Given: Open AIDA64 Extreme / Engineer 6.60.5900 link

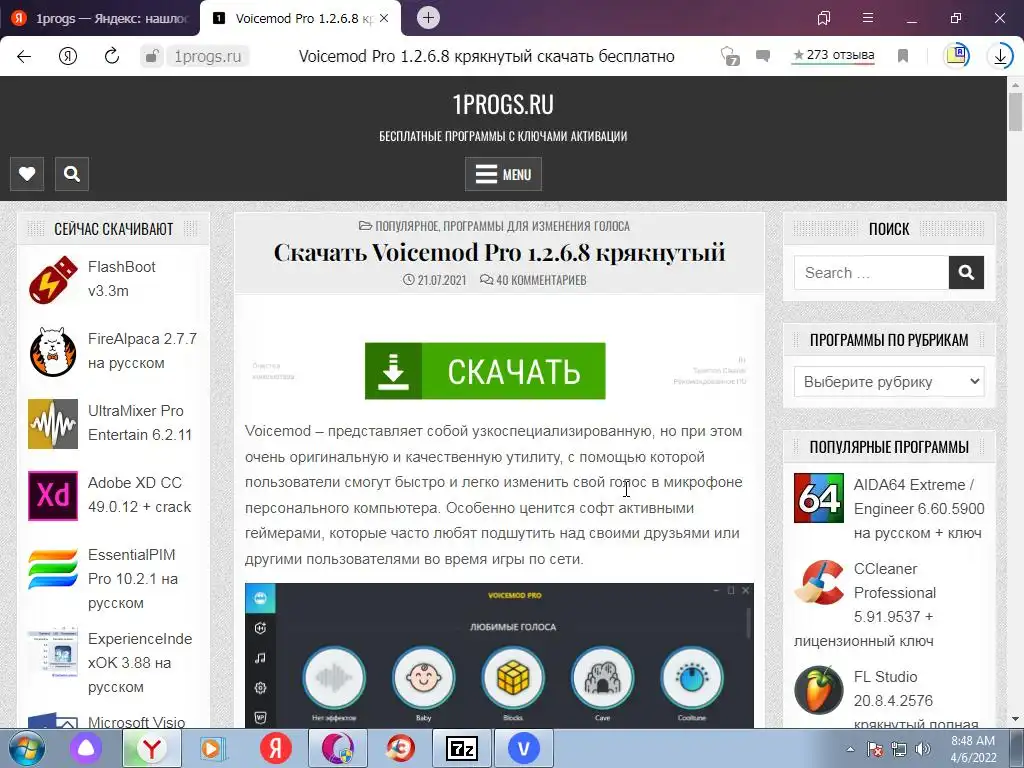Looking at the screenshot, I should (919, 509).
